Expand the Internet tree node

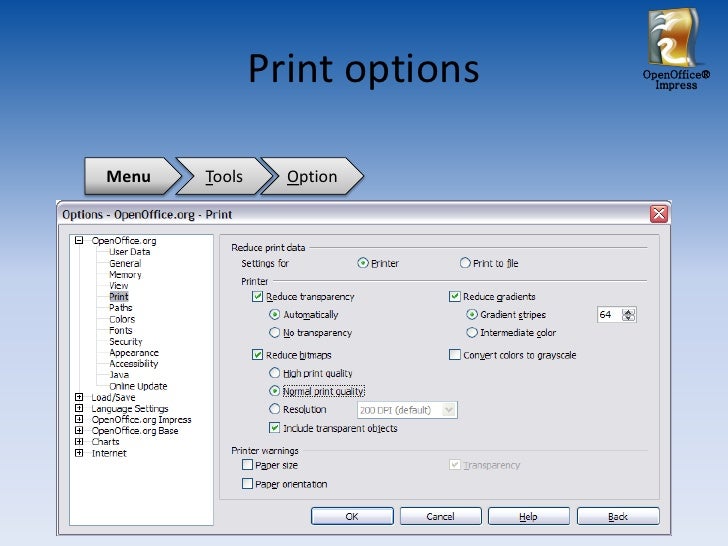click(79, 453)
